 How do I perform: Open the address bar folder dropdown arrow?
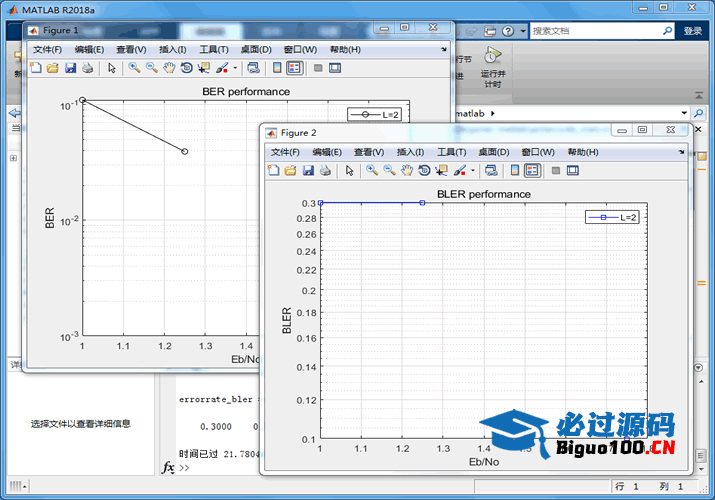coord(684,113)
